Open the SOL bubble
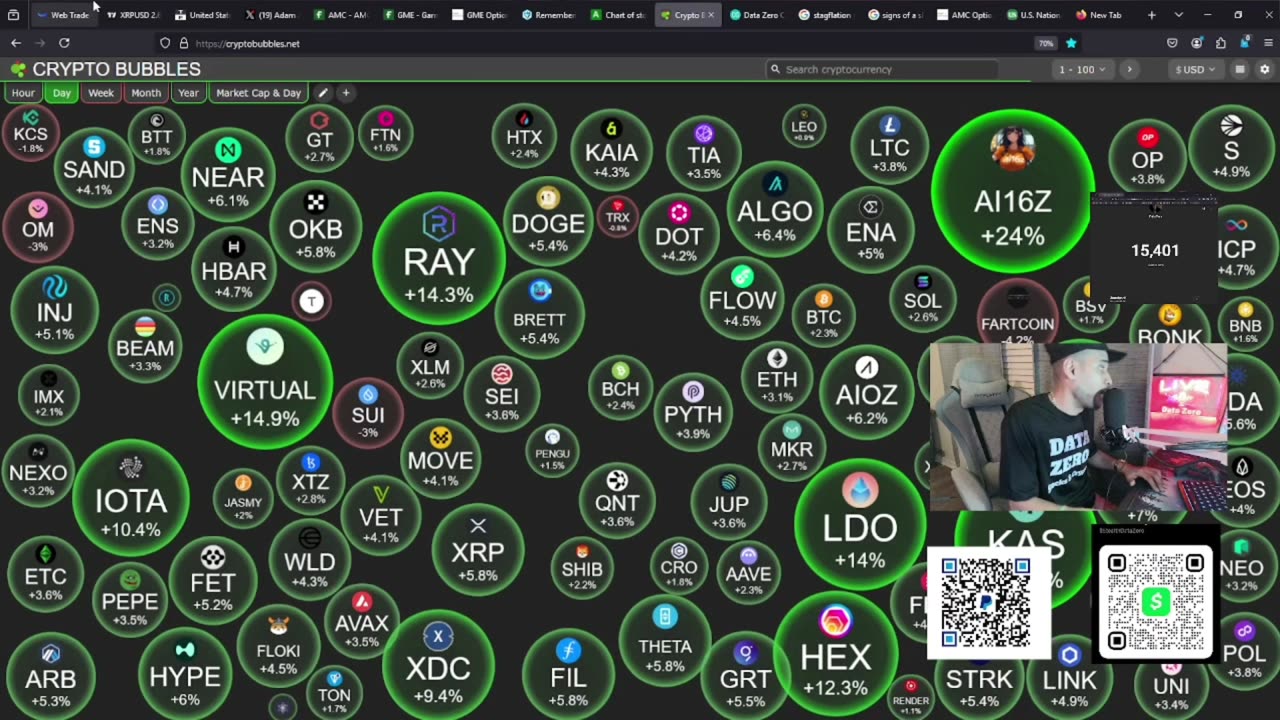Screen dimensions: 1280x720 point(922,298)
